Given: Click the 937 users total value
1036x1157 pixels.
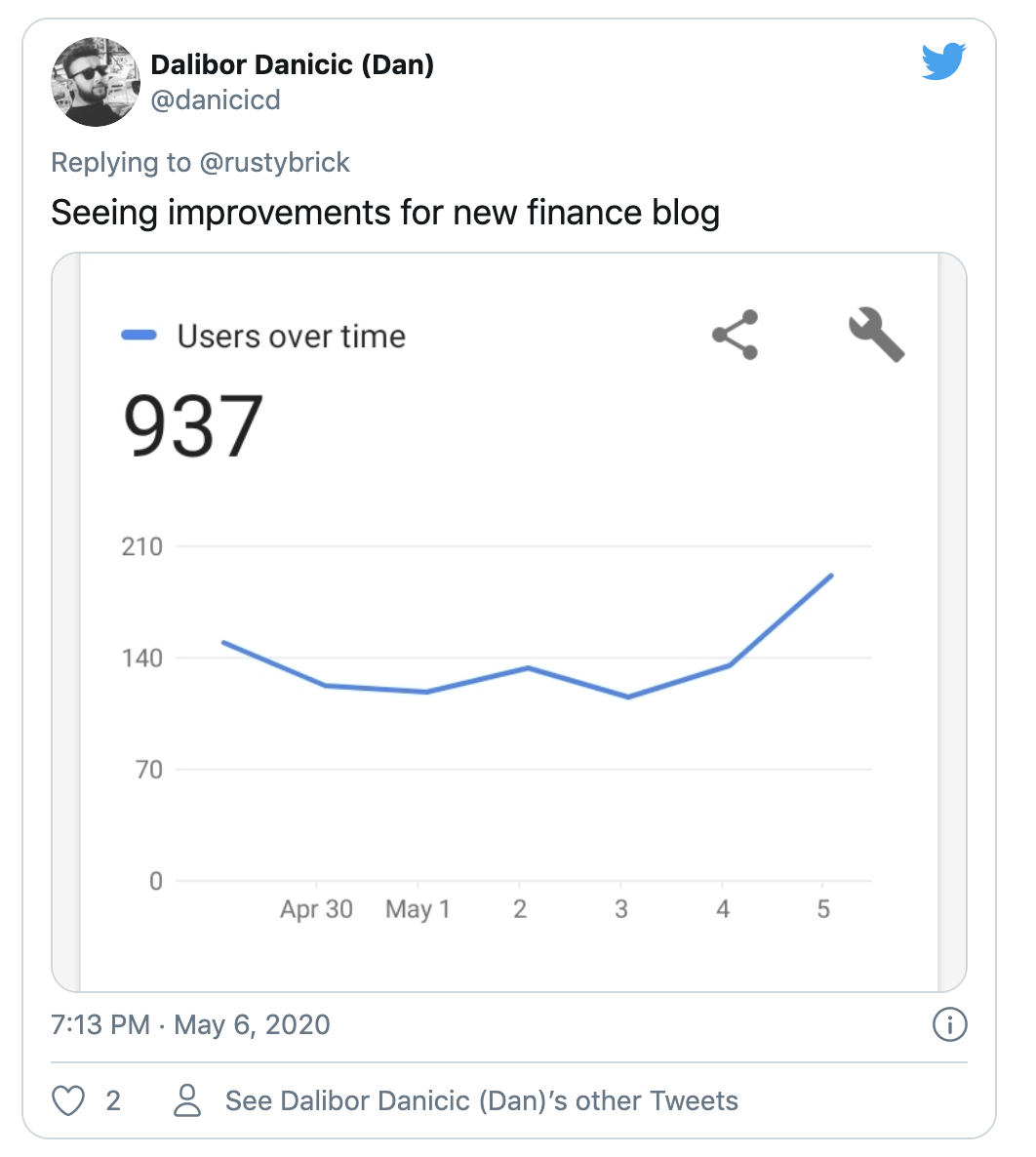Looking at the screenshot, I should tap(193, 426).
